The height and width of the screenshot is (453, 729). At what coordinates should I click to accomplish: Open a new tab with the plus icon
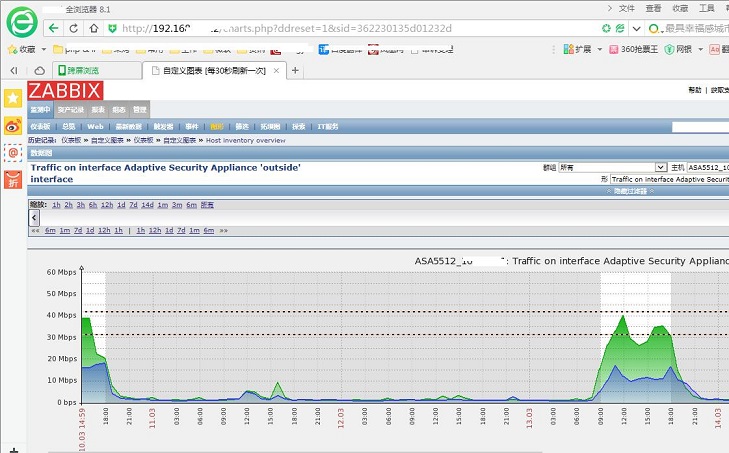(295, 70)
